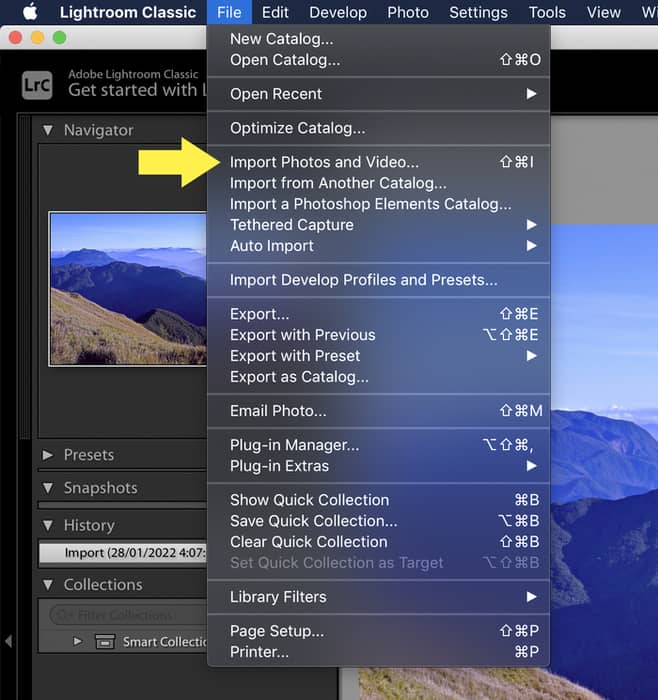Image resolution: width=658 pixels, height=700 pixels.
Task: Open the Tethered Capture submenu
Action: (379, 225)
